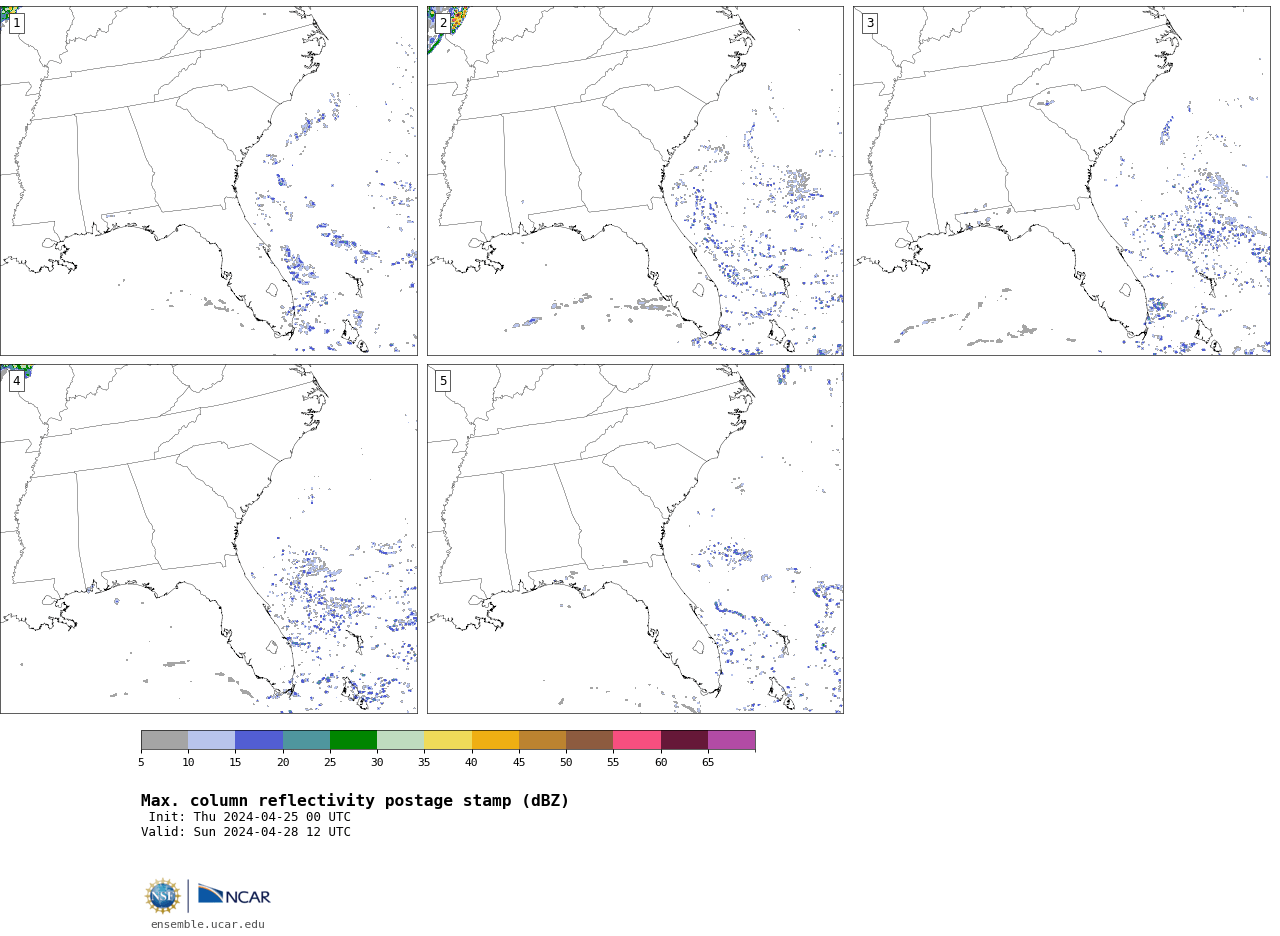Viewport: 1280px width, 936px height.
Task: Open ensemble member 2 reflectivity map
Action: pos(635,180)
